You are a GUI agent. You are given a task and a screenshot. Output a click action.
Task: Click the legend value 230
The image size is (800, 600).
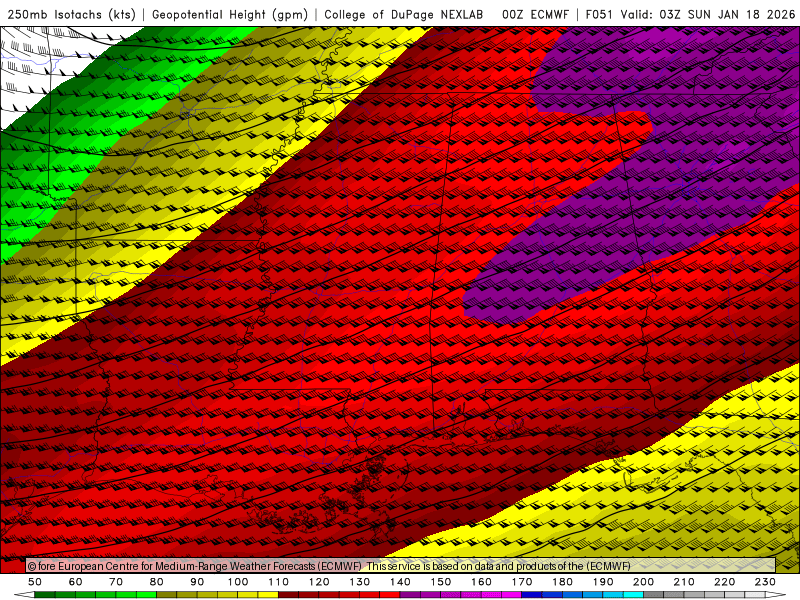click(765, 582)
